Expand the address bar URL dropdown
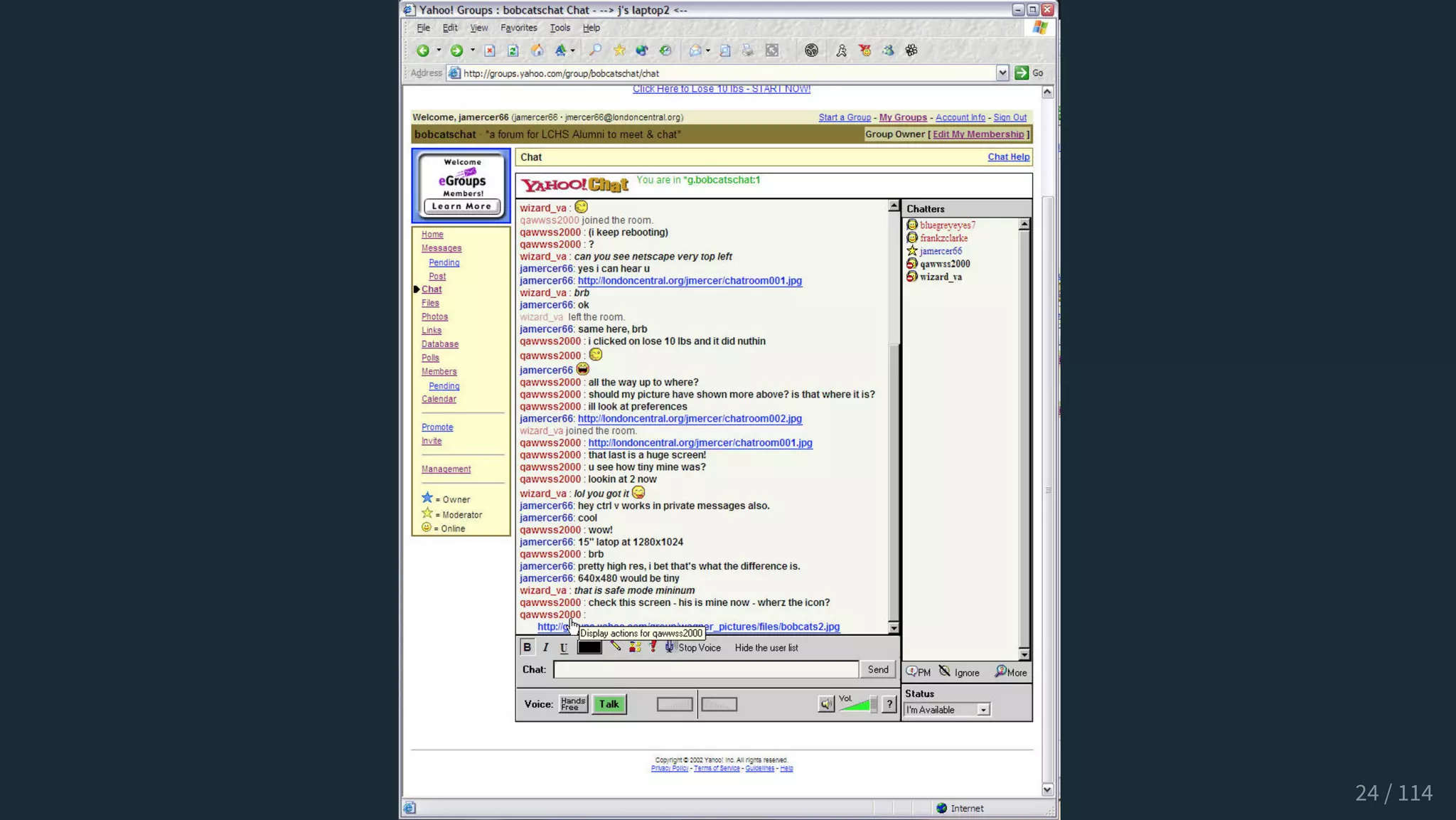The width and height of the screenshot is (1456, 820). [1002, 73]
